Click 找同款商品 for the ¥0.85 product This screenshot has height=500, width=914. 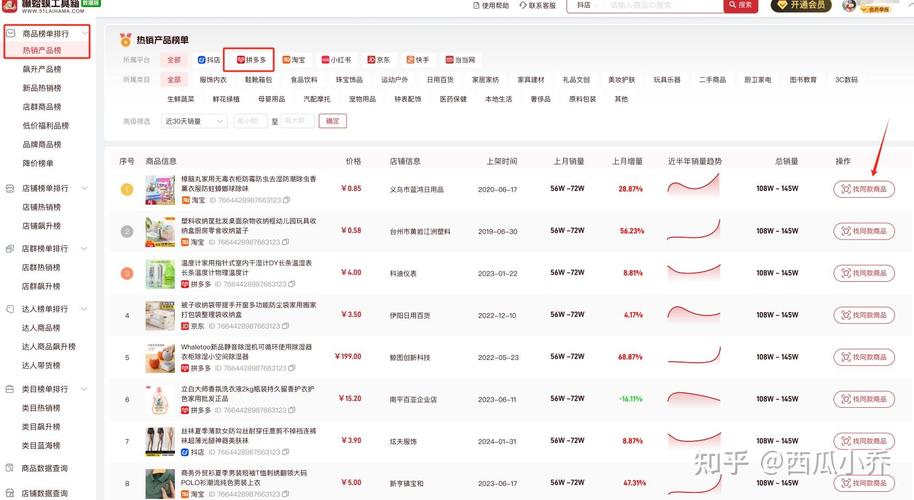(x=864, y=189)
